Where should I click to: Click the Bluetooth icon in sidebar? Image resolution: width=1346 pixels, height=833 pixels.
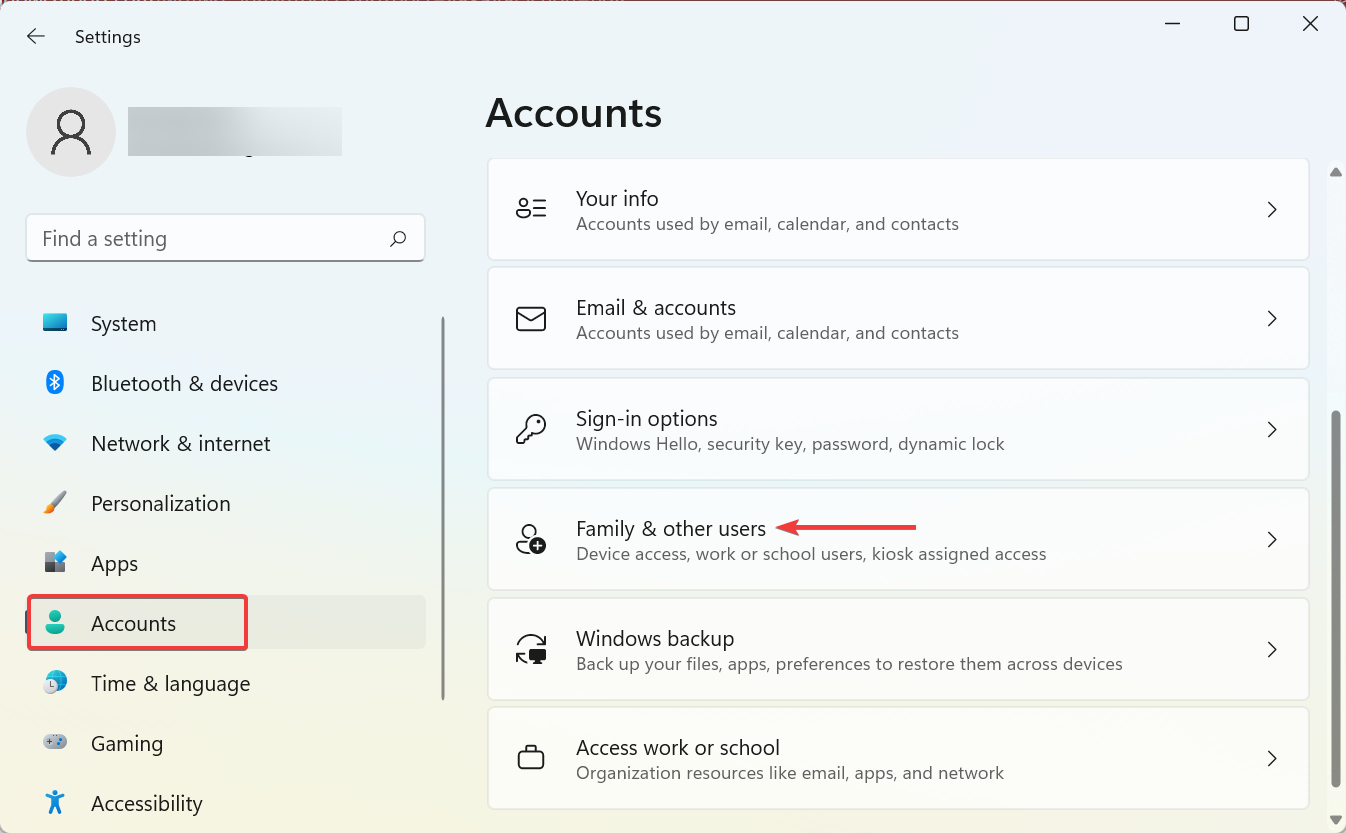55,383
